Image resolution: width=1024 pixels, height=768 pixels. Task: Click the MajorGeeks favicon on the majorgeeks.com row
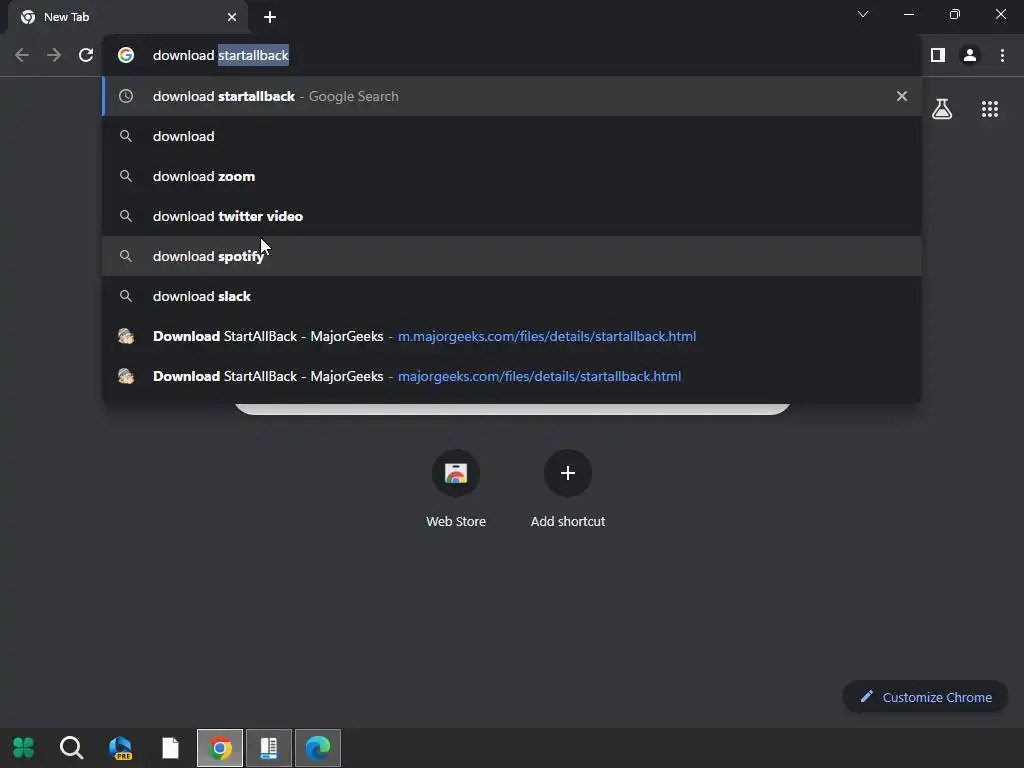pos(126,376)
